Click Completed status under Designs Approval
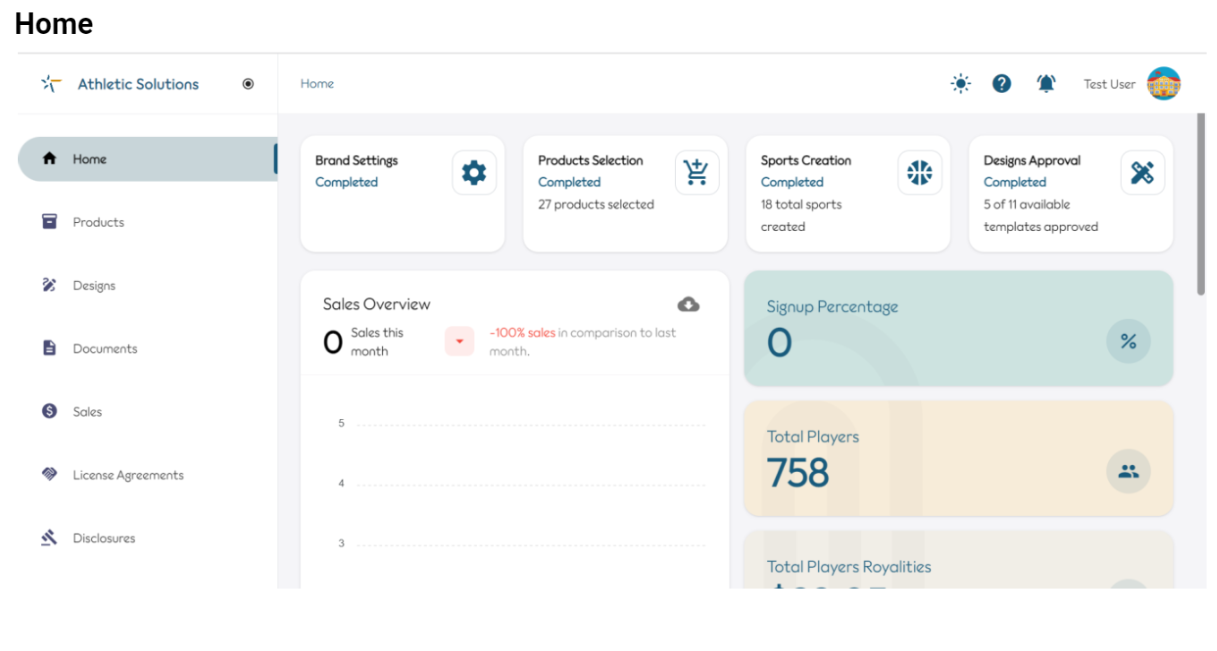This screenshot has width=1217, height=651. coord(1015,182)
